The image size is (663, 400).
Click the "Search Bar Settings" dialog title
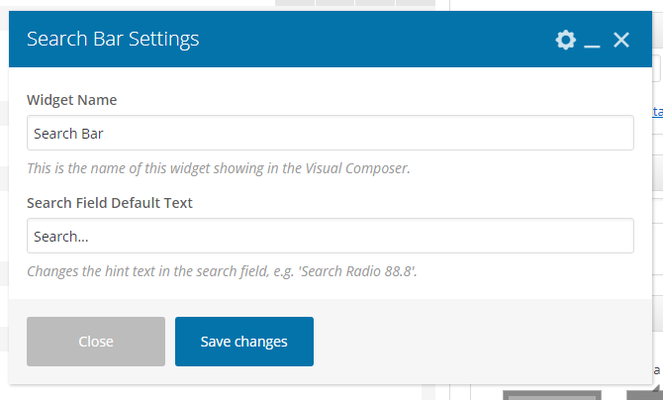(x=113, y=39)
